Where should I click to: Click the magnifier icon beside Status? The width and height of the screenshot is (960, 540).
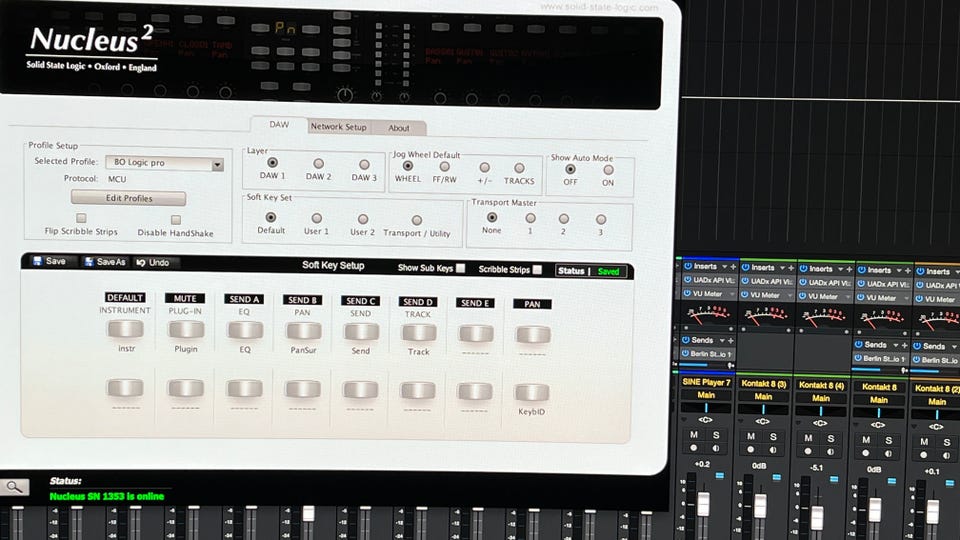click(14, 487)
